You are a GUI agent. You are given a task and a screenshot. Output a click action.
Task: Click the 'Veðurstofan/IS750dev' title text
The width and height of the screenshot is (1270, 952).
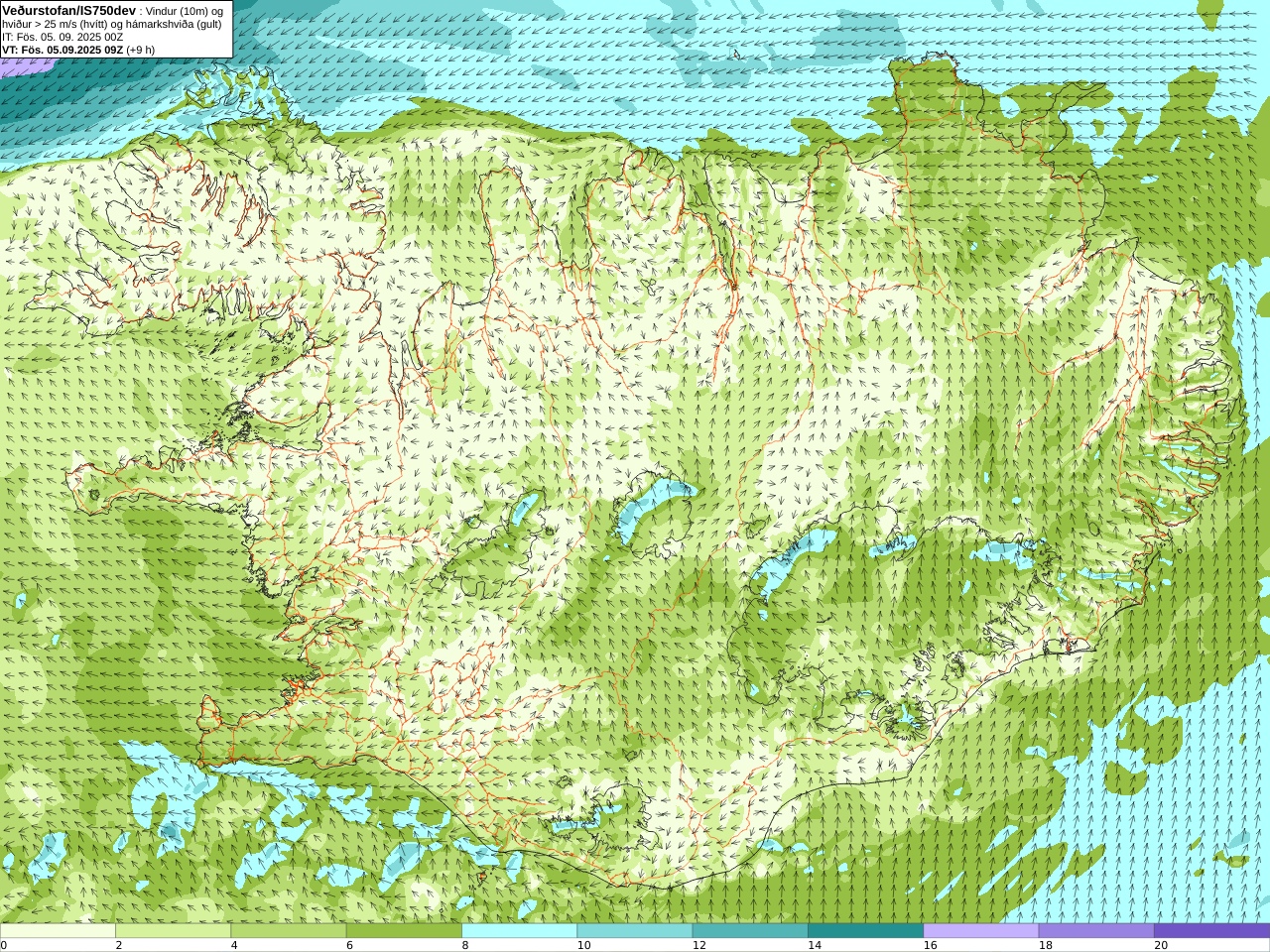pyautogui.click(x=68, y=10)
